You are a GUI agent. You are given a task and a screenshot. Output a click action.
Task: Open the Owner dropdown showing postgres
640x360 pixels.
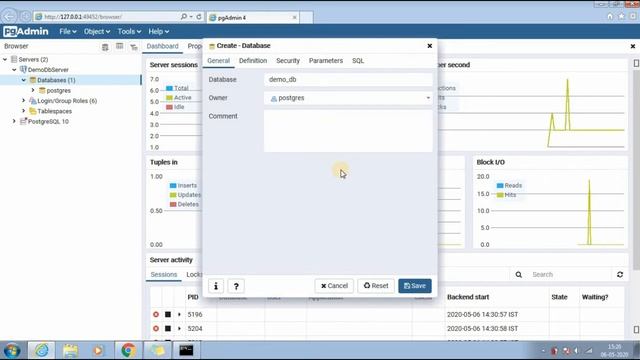point(348,98)
